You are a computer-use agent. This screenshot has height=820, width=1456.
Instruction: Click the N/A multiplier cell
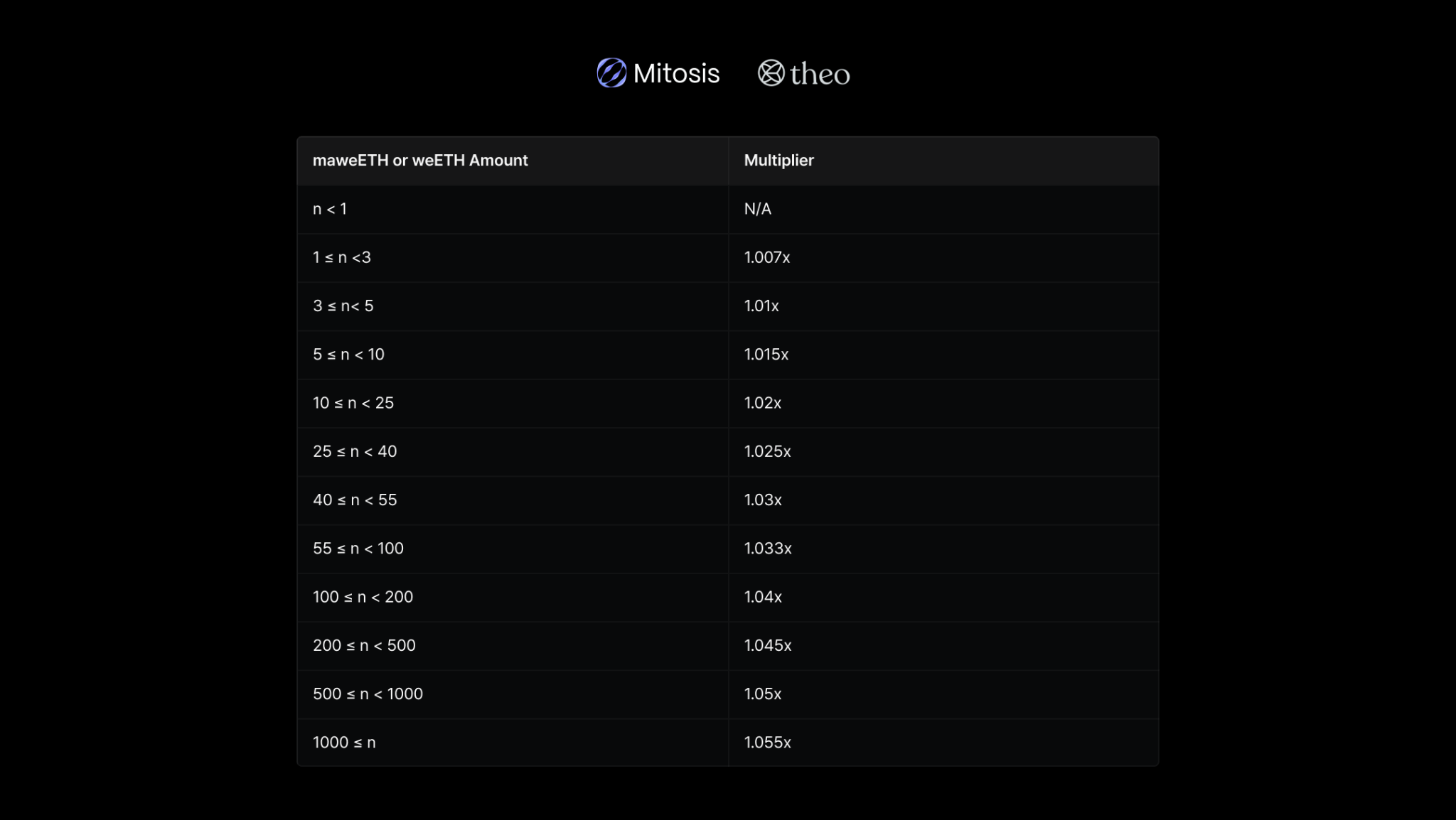click(757, 209)
